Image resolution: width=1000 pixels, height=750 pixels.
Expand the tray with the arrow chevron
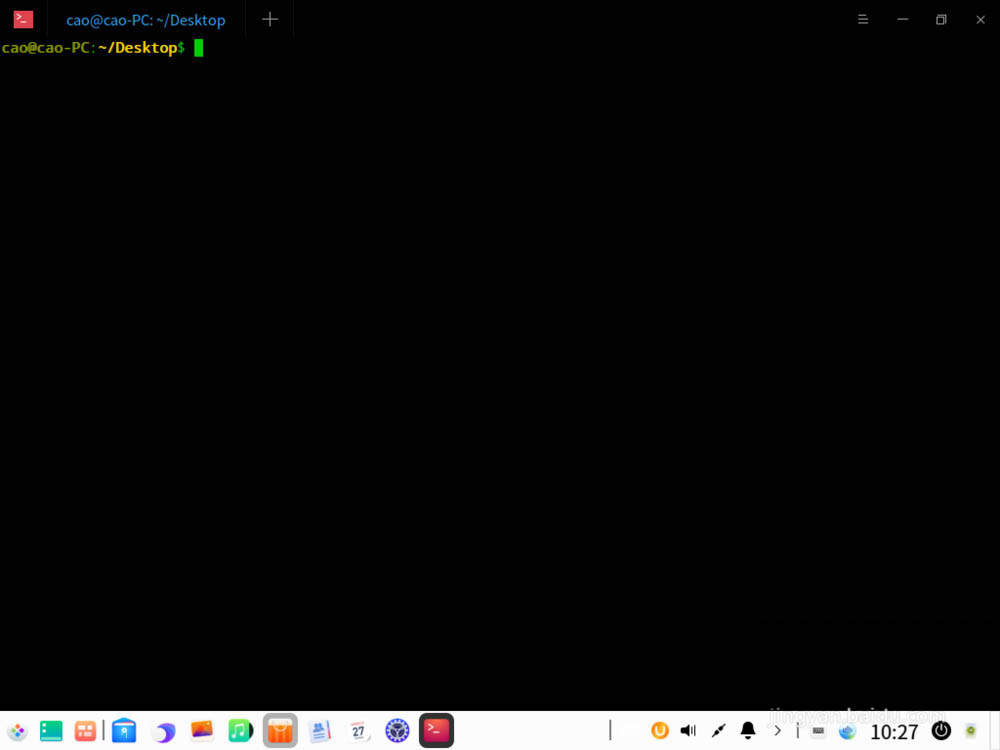click(777, 731)
